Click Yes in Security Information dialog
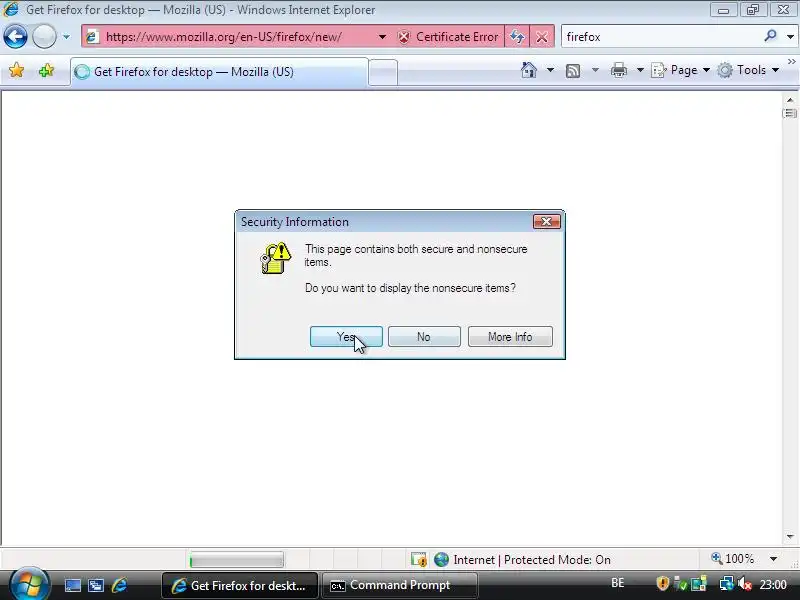Viewport: 800px width, 600px height. coord(346,337)
